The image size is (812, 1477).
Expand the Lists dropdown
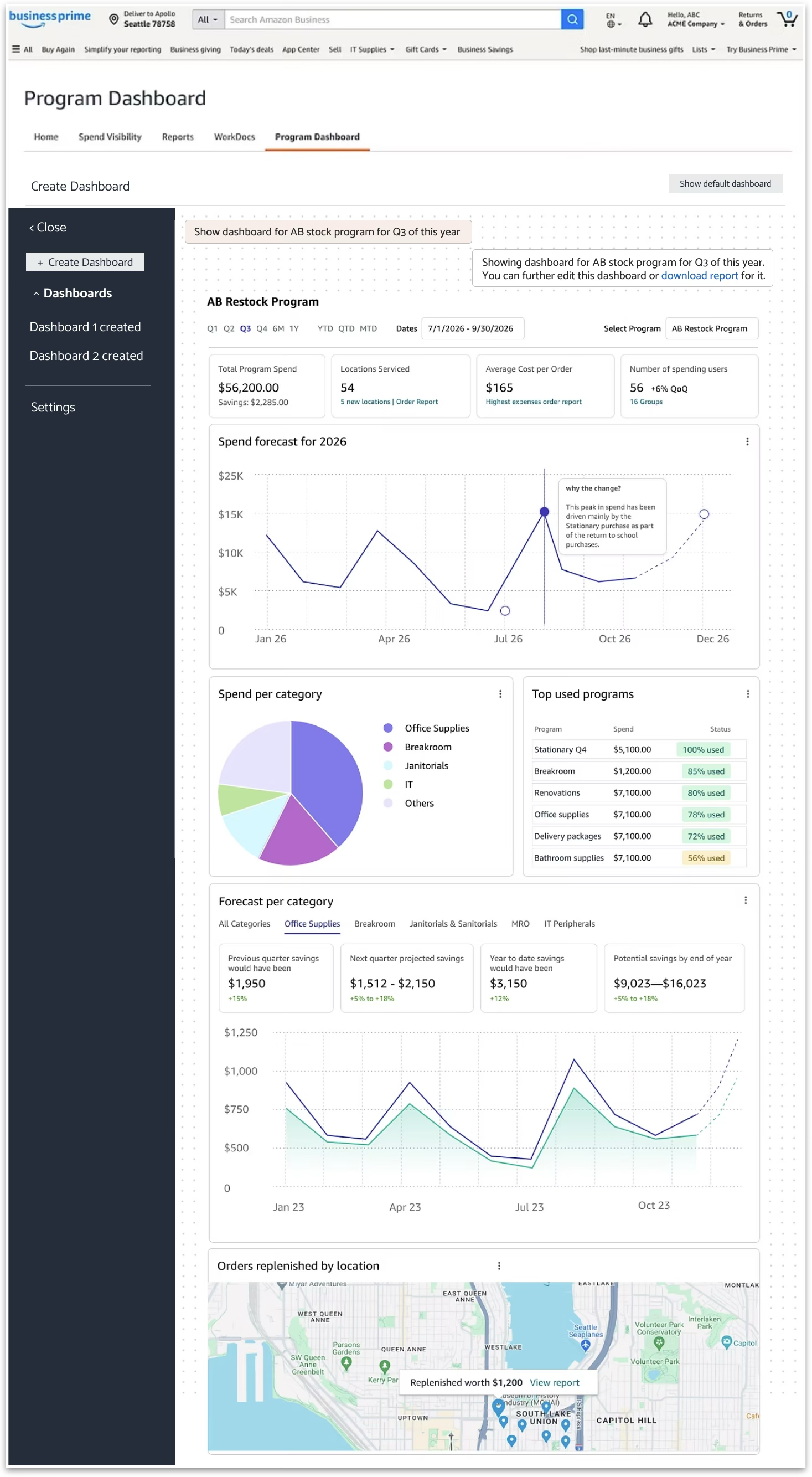pos(702,49)
